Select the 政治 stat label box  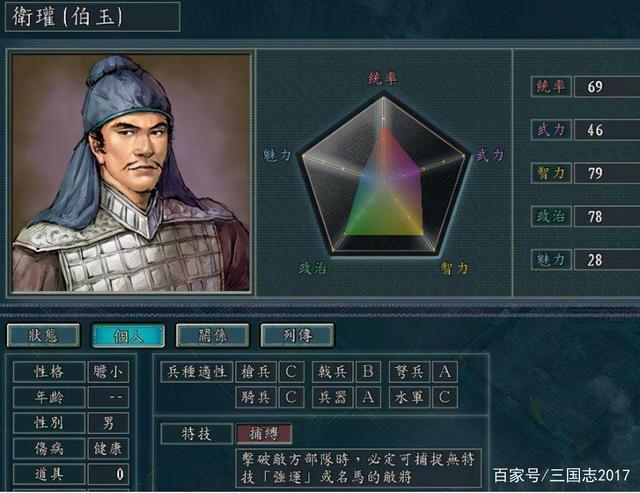point(551,216)
